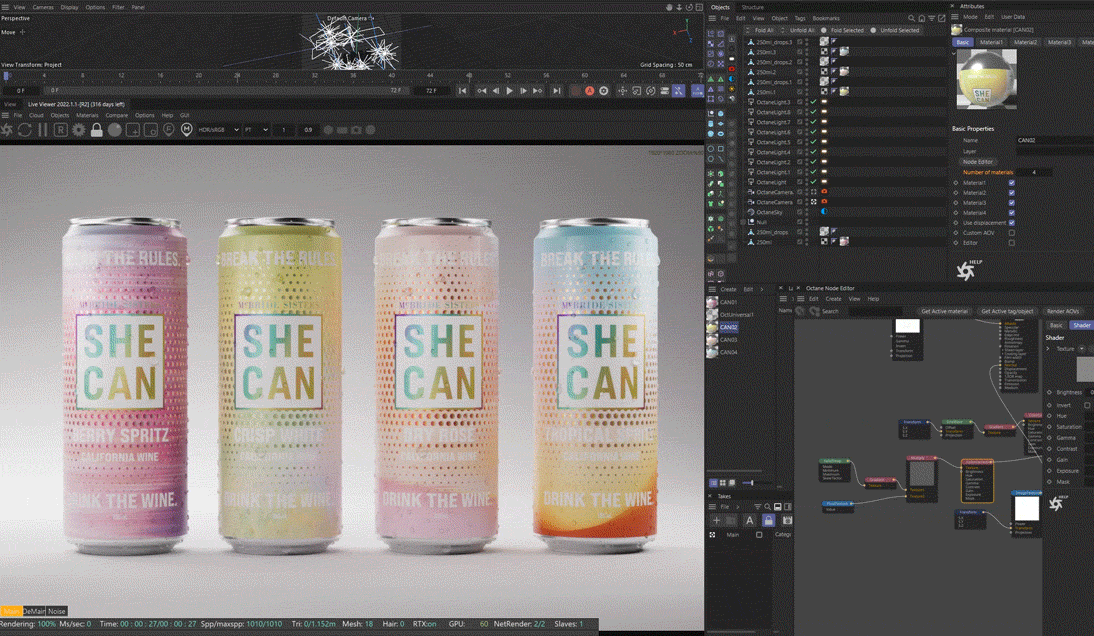Viewport: 1094px width, 636px height.
Task: Open the Attributes hamburger menu
Action: coord(955,17)
